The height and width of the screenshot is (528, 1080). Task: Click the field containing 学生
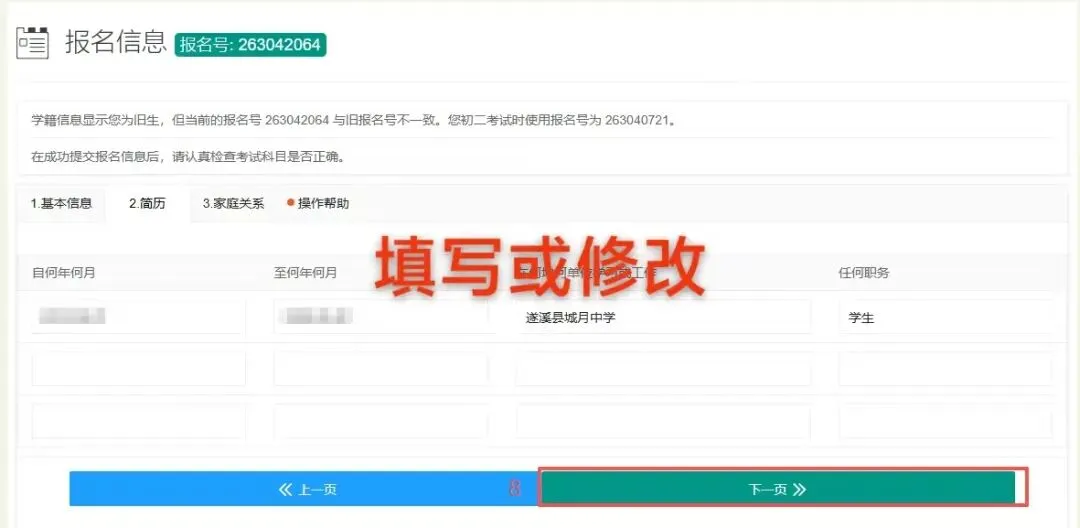pos(945,317)
